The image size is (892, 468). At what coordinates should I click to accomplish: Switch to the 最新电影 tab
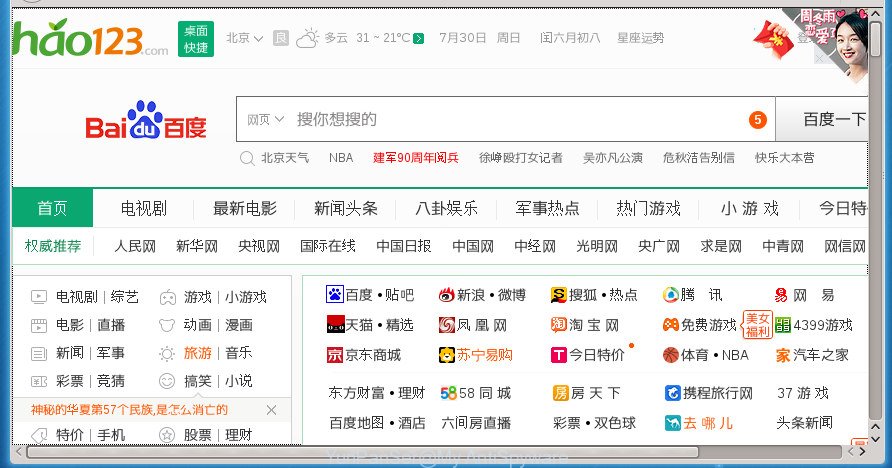245,208
